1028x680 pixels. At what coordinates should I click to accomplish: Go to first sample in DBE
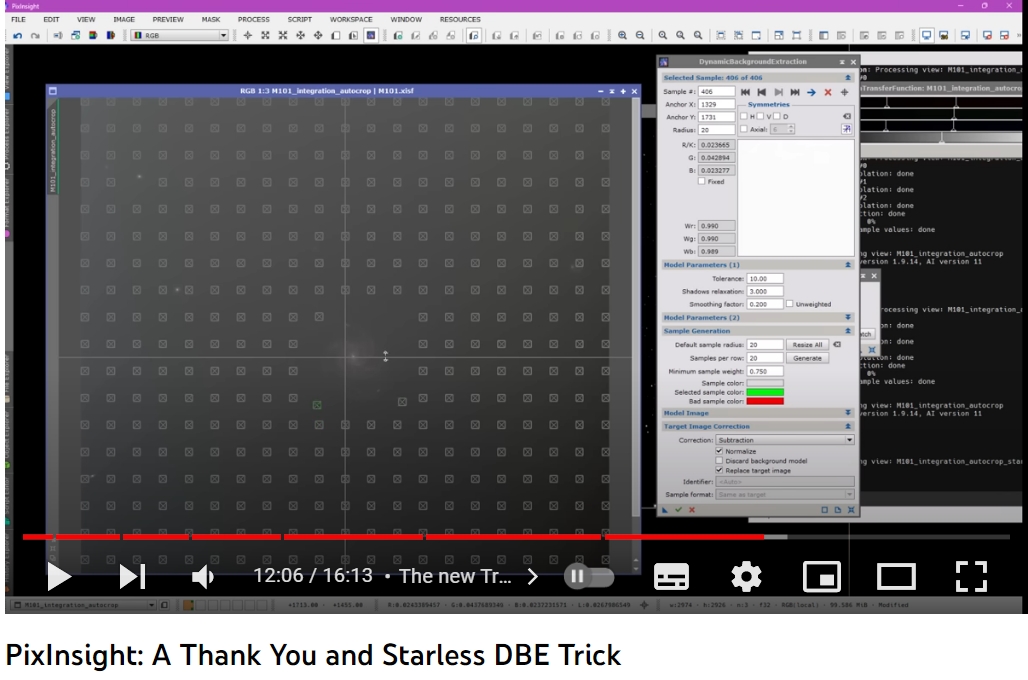(745, 92)
